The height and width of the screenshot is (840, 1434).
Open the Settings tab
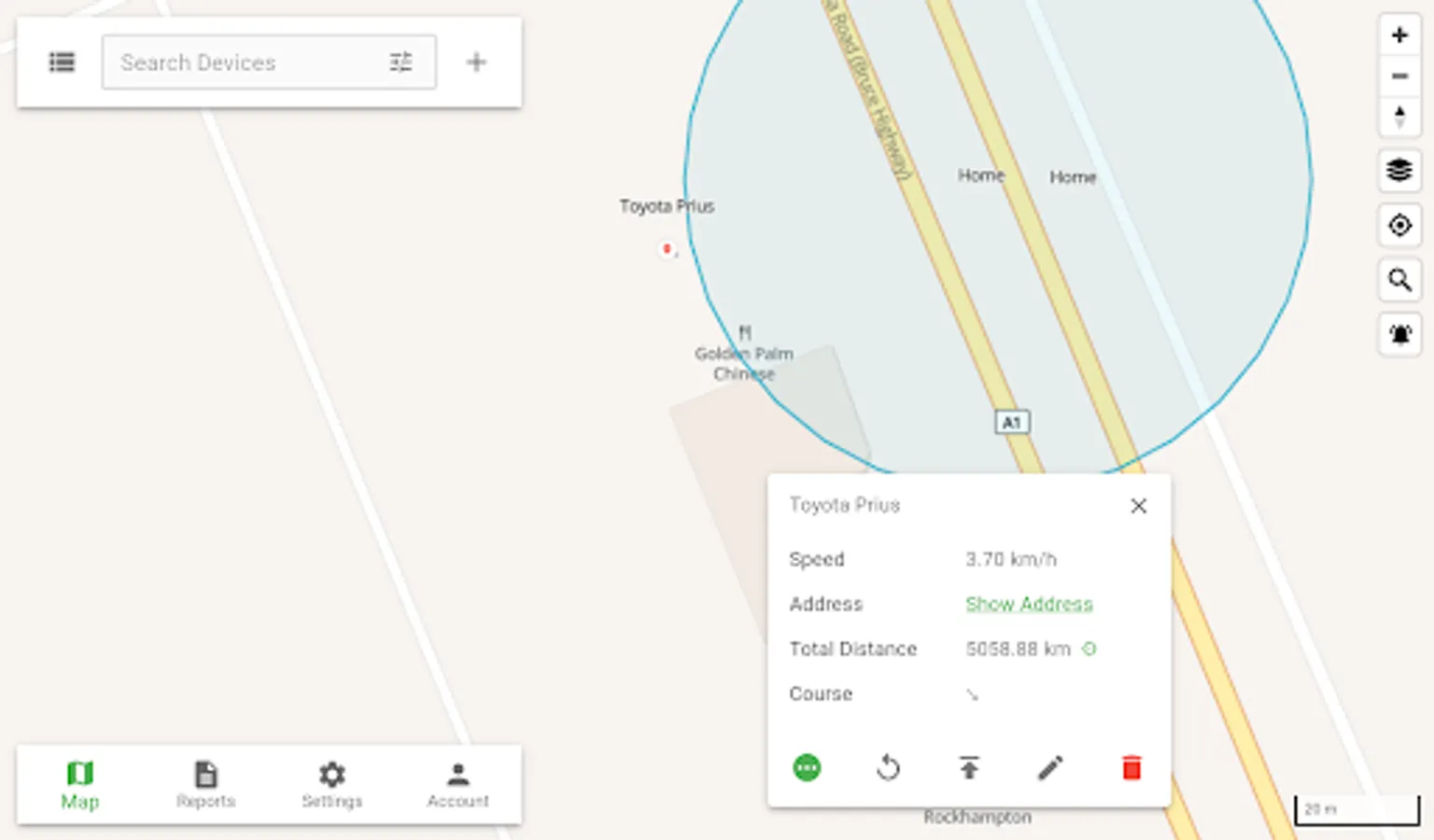331,785
